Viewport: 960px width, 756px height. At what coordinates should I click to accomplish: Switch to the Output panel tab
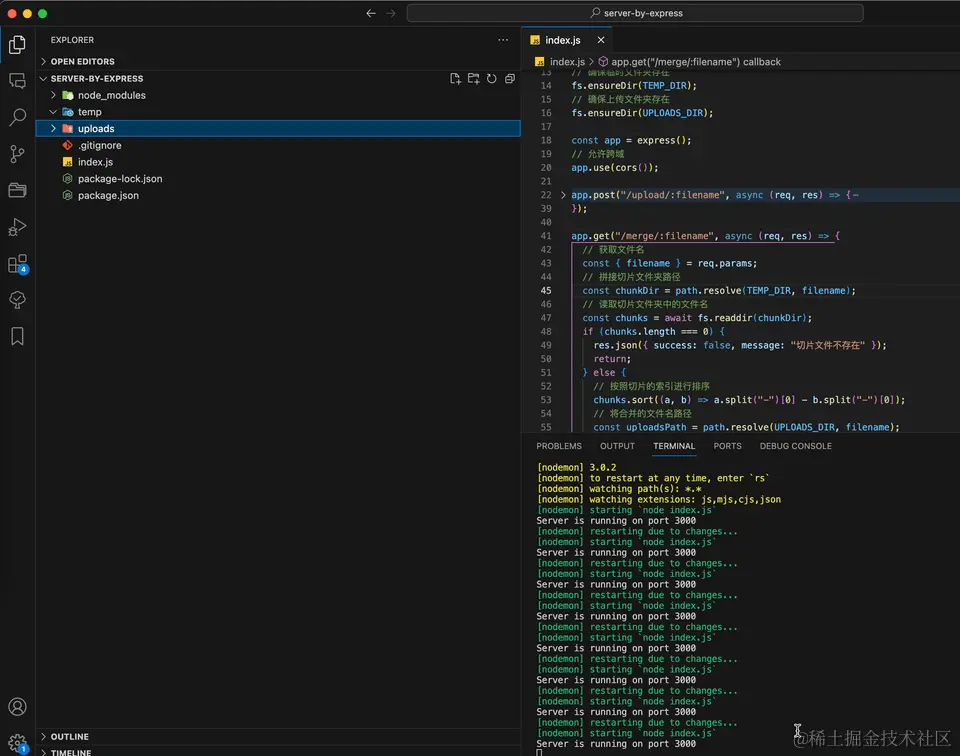click(617, 446)
